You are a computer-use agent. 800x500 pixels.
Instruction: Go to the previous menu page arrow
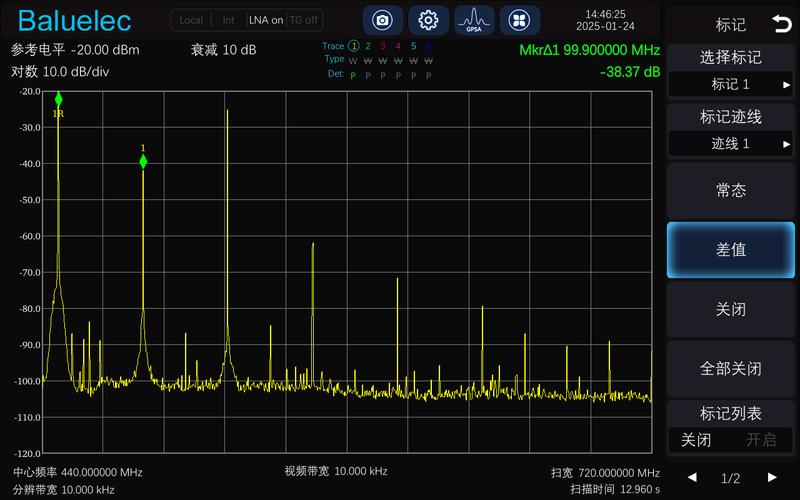[x=692, y=478]
